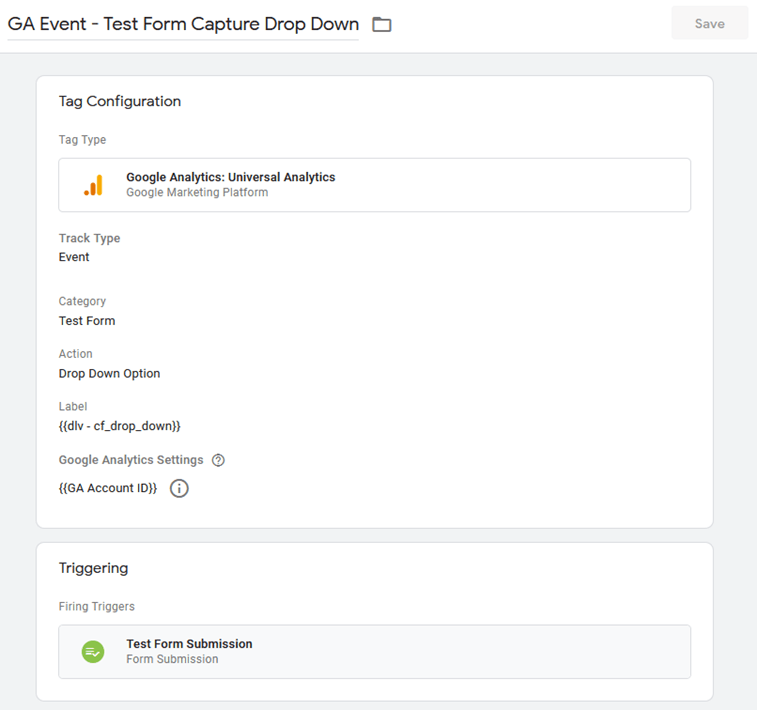
Task: Click the Action value Drop Down Option
Action: (109, 374)
